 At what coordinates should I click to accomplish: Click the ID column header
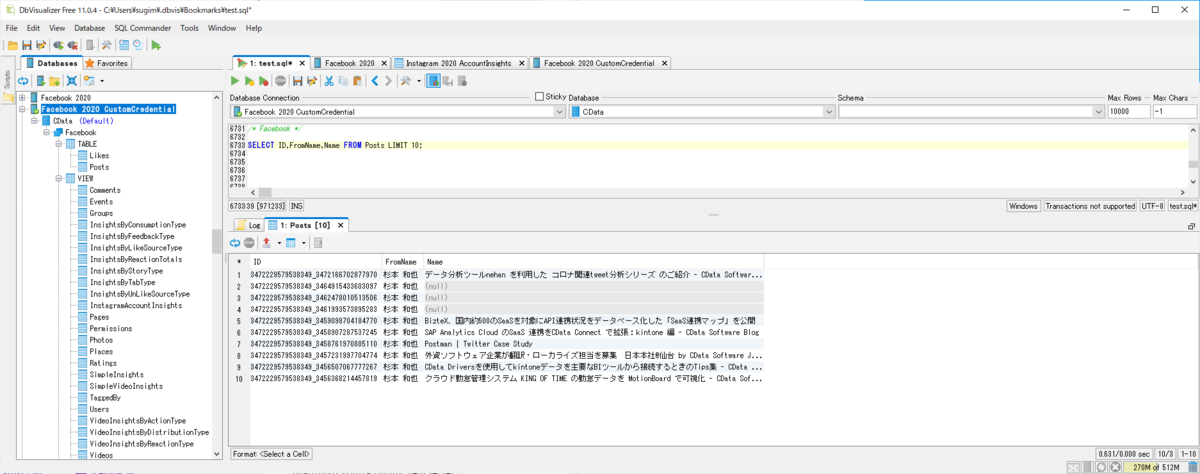[315, 261]
